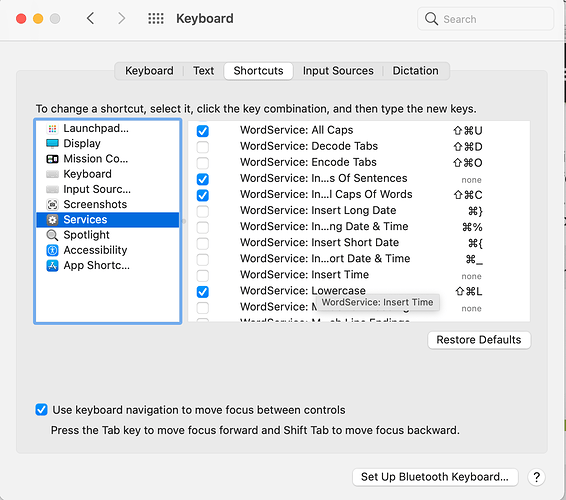Click 'none' shortcut for In...s Of Sentences
Screen dimensions: 566x500
click(471, 180)
